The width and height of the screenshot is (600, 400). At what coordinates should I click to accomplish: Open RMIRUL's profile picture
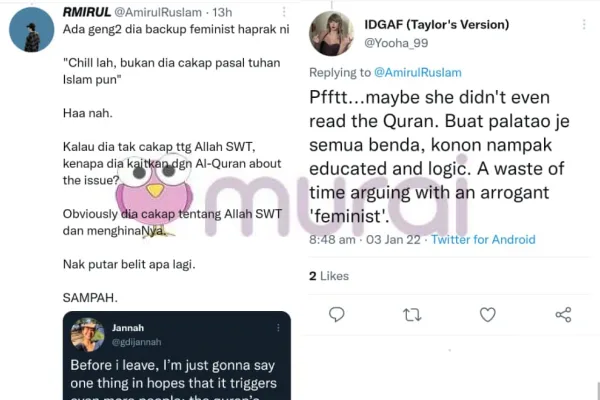pos(32,29)
